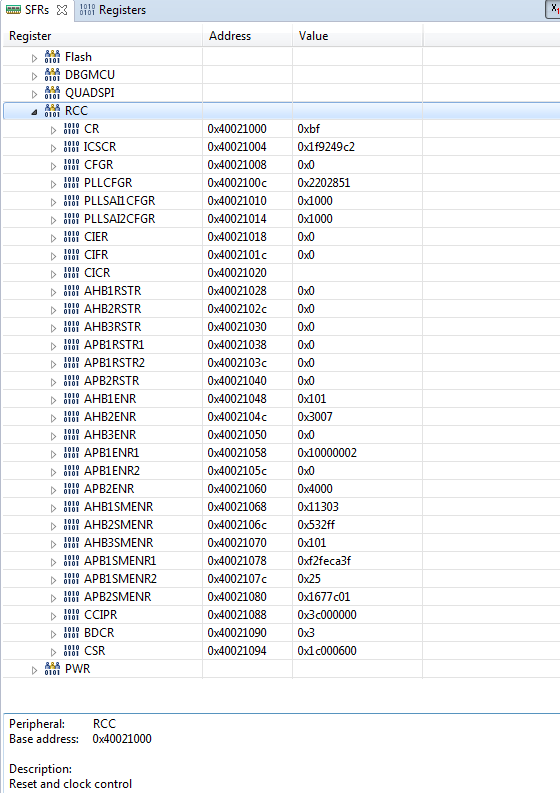The width and height of the screenshot is (560, 793).
Task: Select the AHB3SMENR register row
Action: point(281,543)
